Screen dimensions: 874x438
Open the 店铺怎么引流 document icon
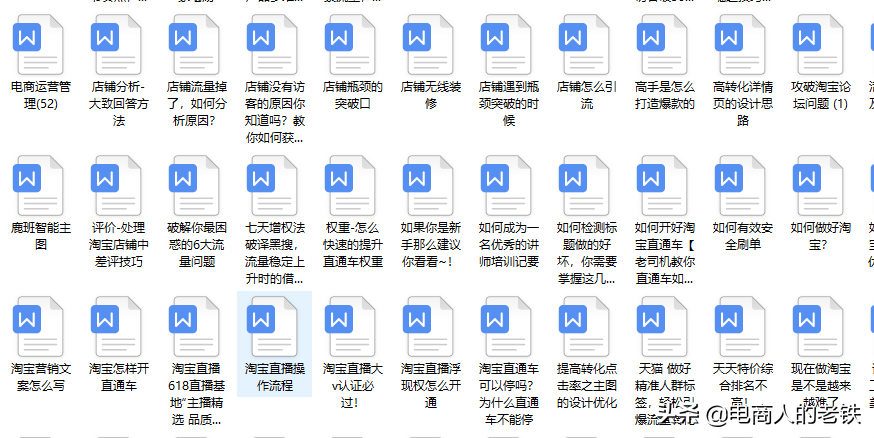click(x=585, y=43)
